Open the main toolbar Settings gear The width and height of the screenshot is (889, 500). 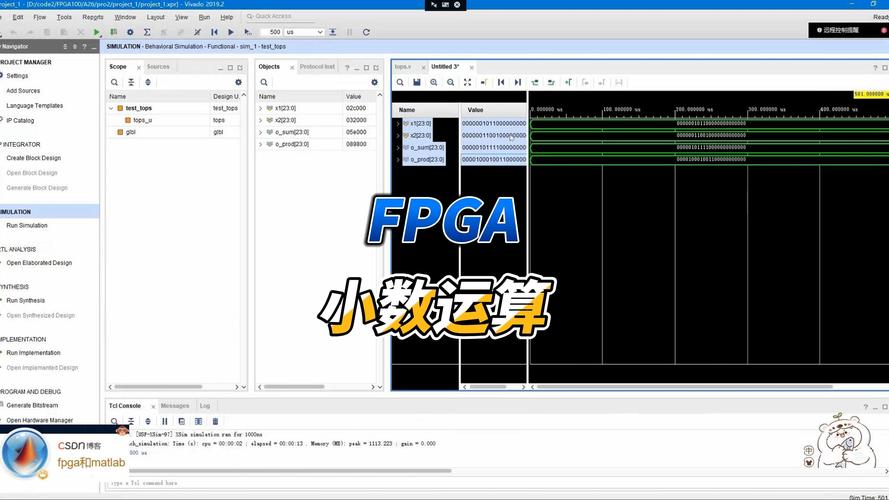[130, 32]
